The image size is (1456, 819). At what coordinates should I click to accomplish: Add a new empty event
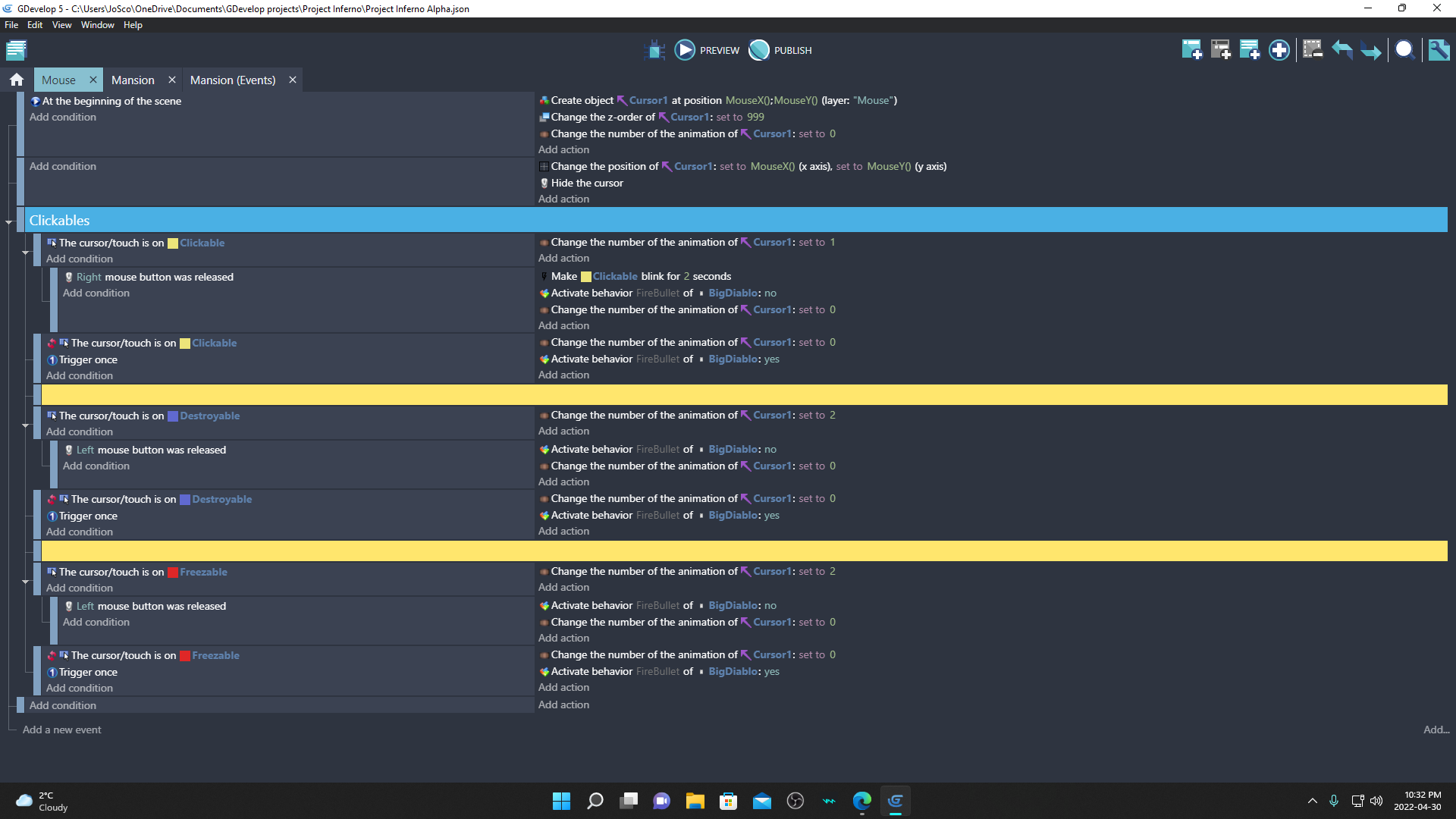tap(1192, 50)
